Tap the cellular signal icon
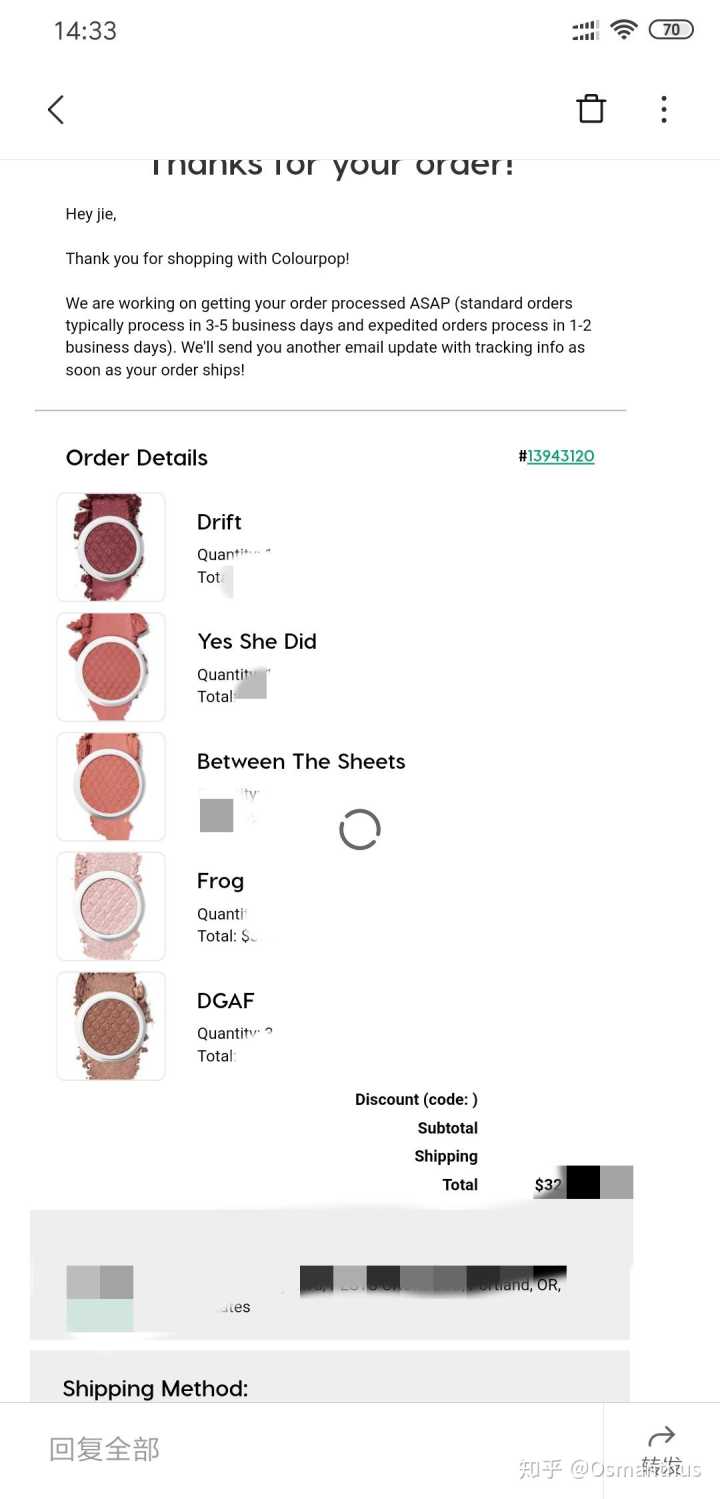The height and width of the screenshot is (1499, 720). tap(586, 31)
